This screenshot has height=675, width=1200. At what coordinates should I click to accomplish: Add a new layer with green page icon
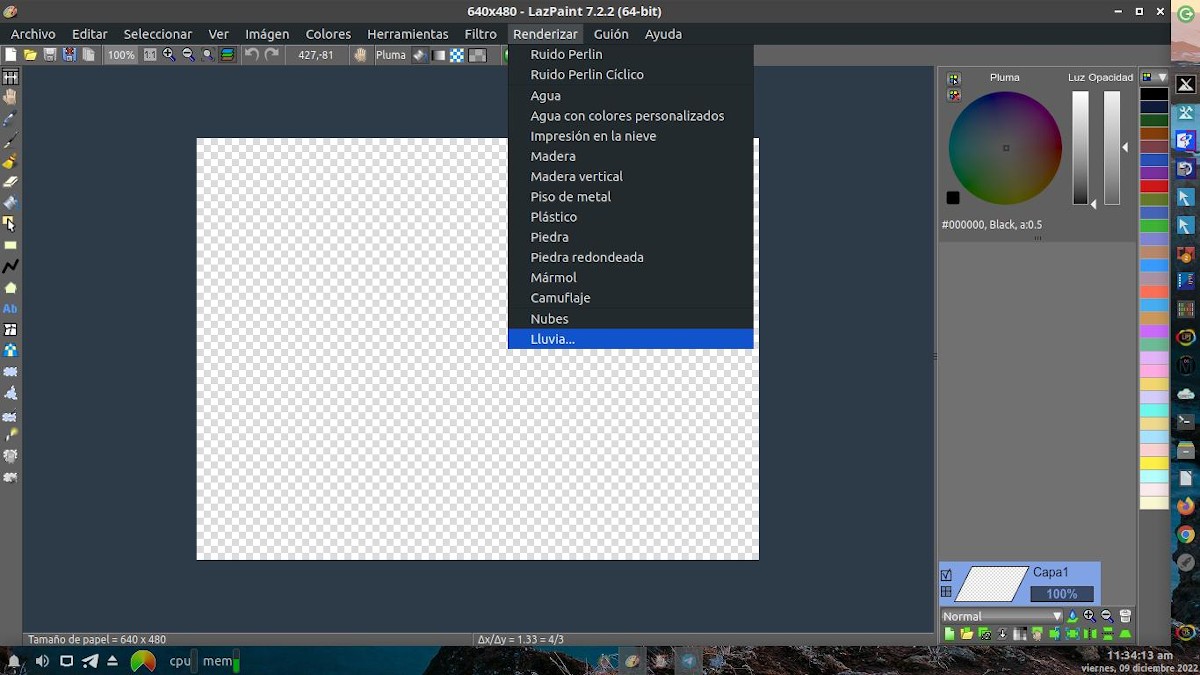950,634
